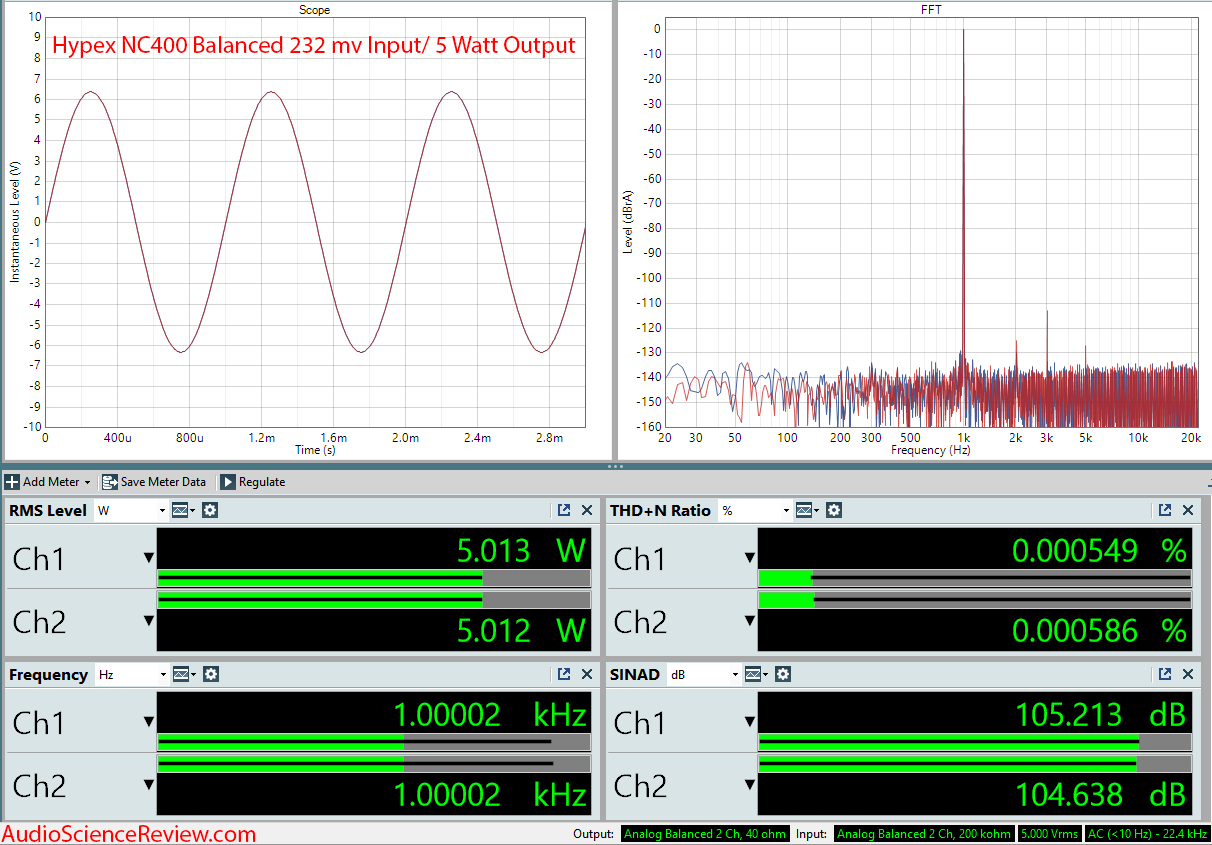Image resolution: width=1212 pixels, height=845 pixels.
Task: Close the THD+N Ratio meter
Action: [1188, 510]
